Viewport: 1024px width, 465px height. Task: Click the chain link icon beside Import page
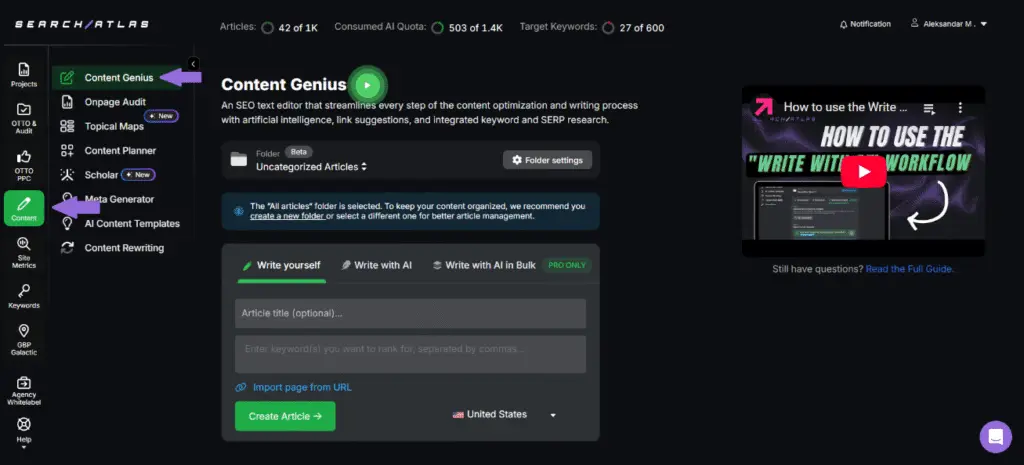(241, 387)
